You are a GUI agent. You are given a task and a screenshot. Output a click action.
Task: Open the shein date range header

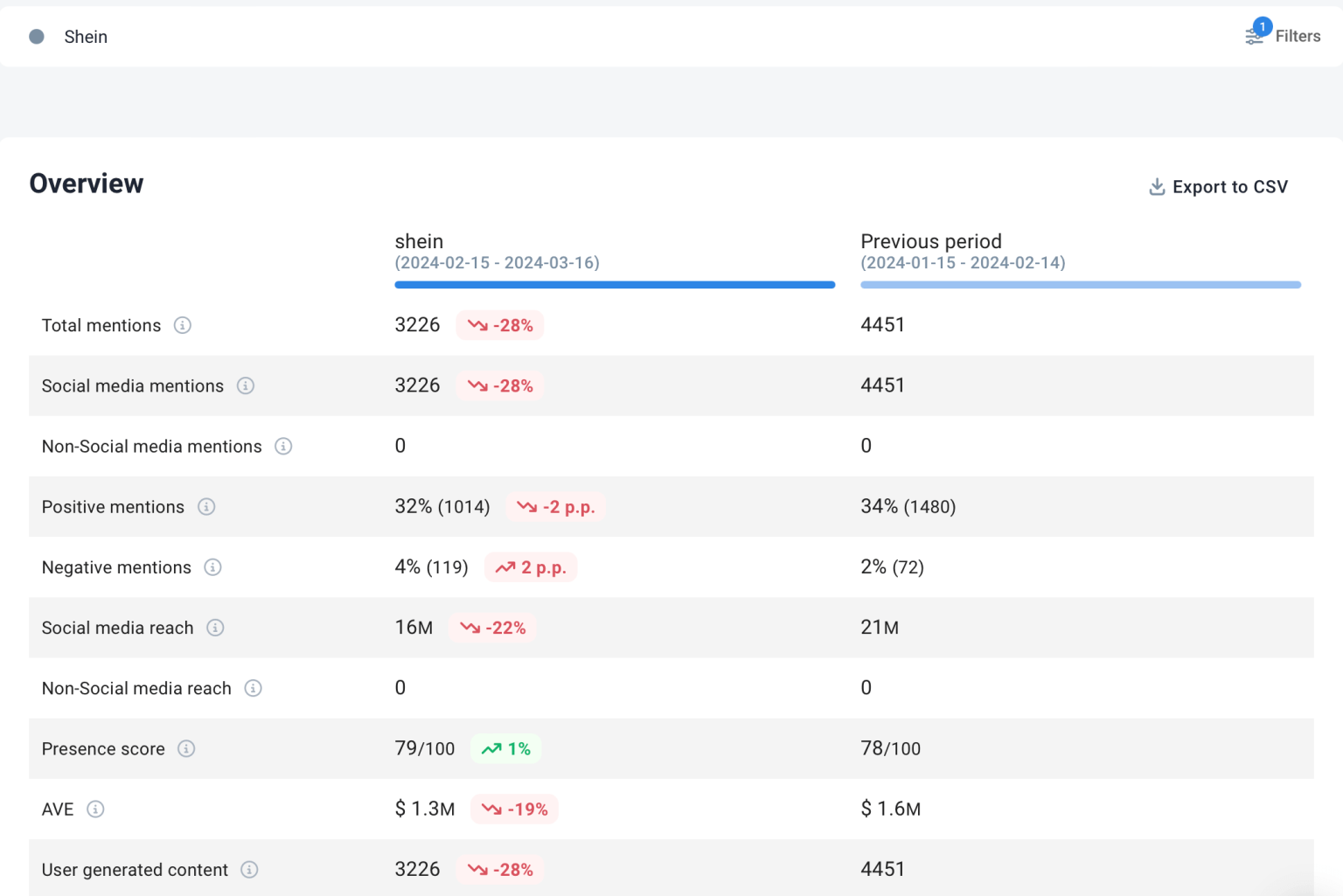(x=497, y=251)
